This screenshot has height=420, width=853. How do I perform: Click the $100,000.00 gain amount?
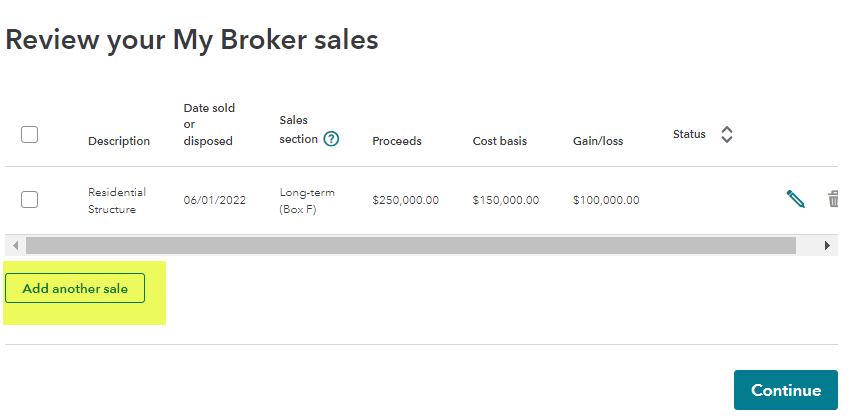point(606,200)
